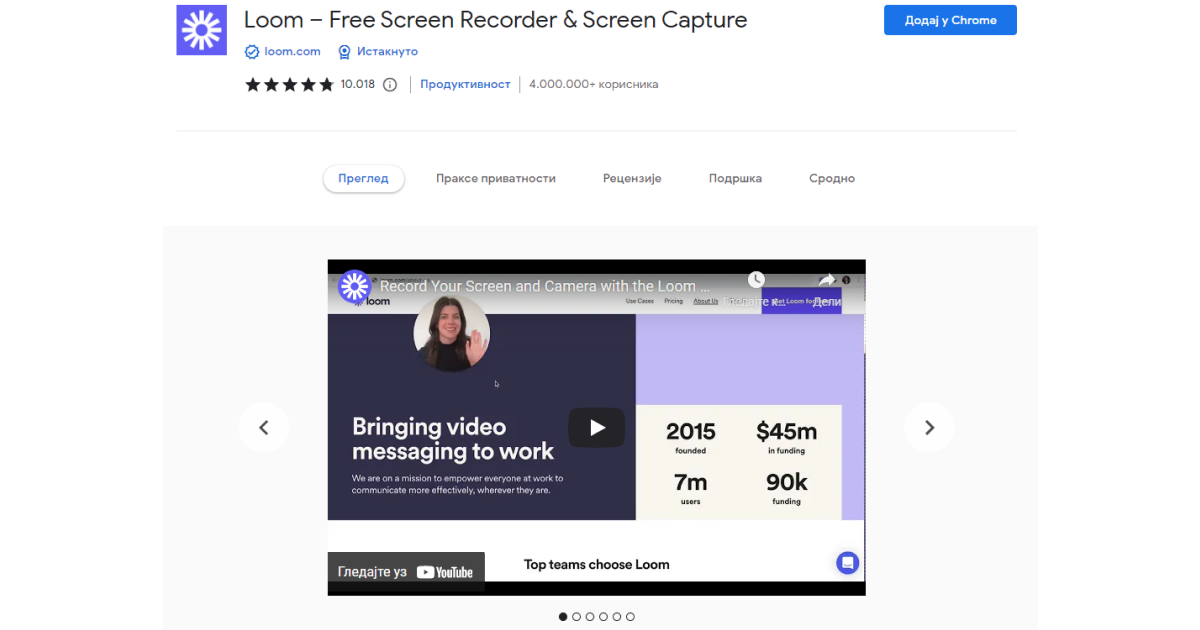The height and width of the screenshot is (630, 1200).
Task: Click the video title Record Your Screen
Action: point(545,287)
